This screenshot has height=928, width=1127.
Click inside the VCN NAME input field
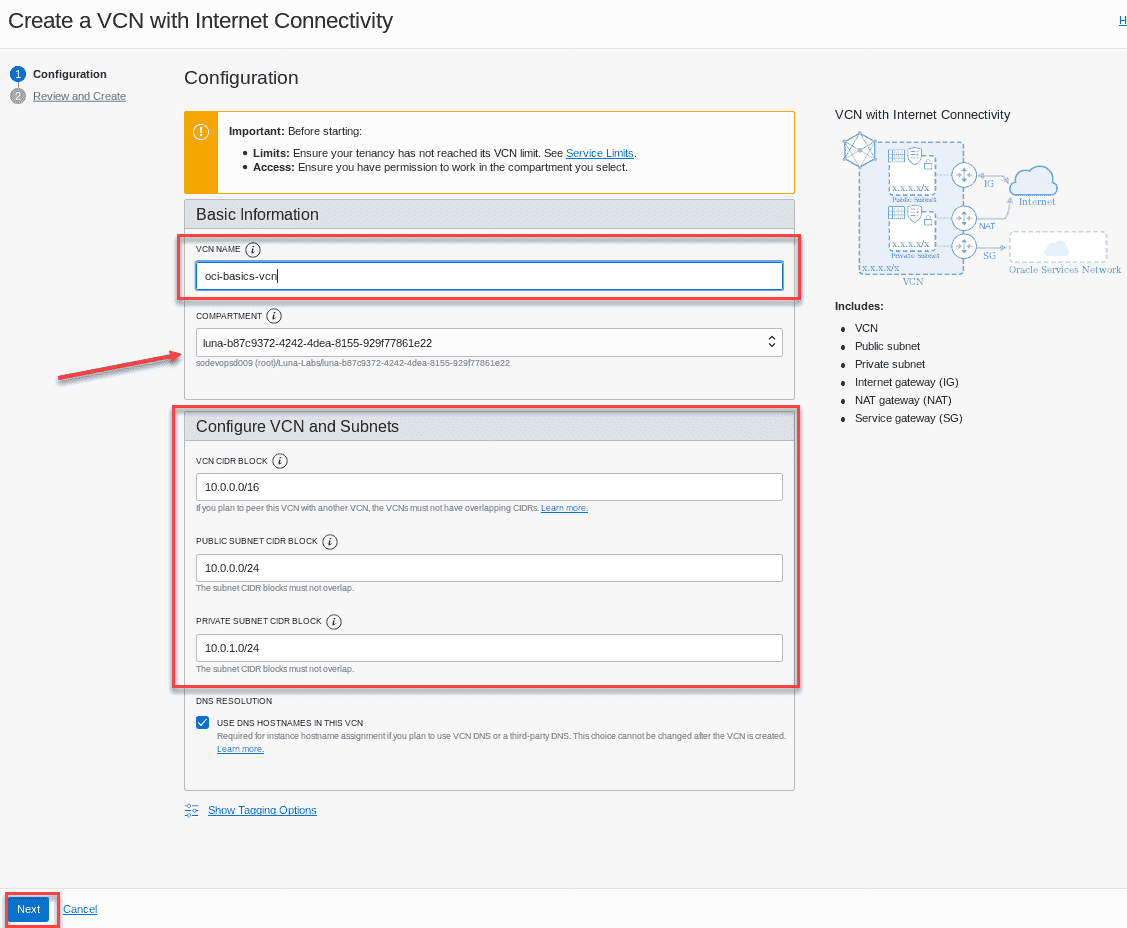pos(488,276)
